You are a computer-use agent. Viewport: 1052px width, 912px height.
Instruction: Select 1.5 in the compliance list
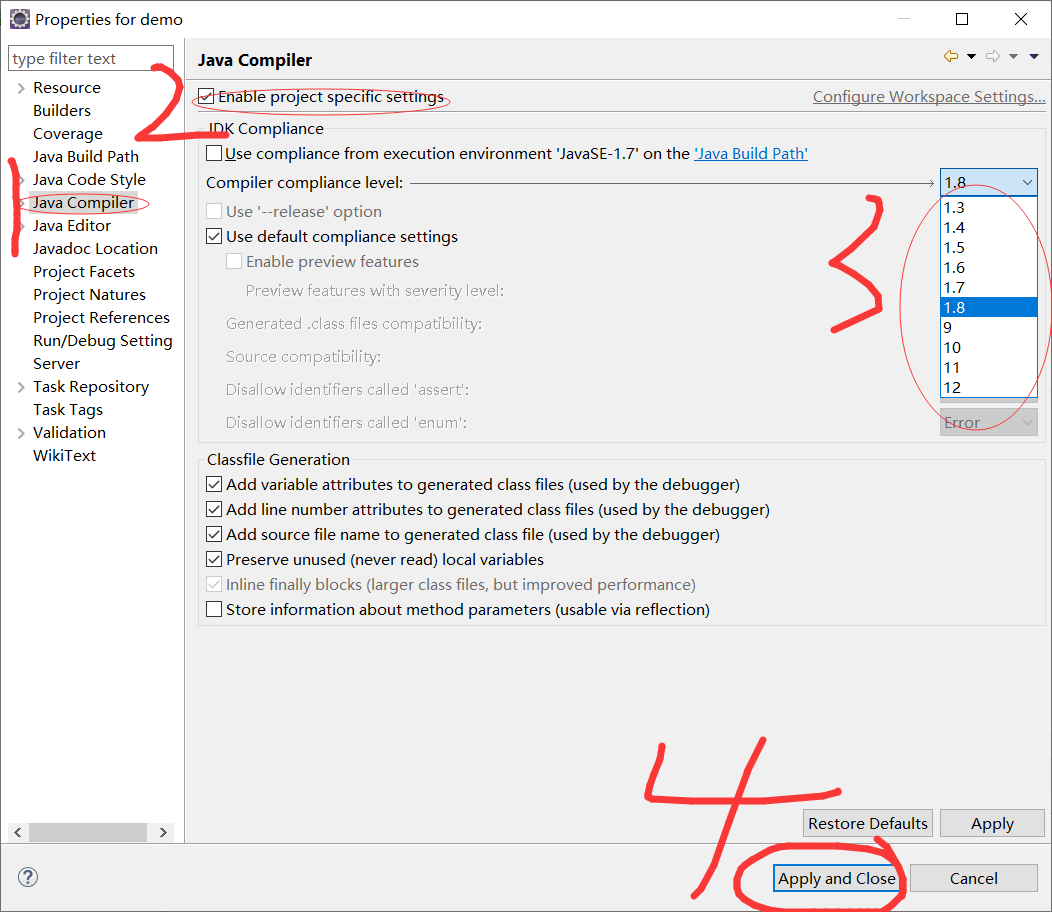[x=988, y=248]
